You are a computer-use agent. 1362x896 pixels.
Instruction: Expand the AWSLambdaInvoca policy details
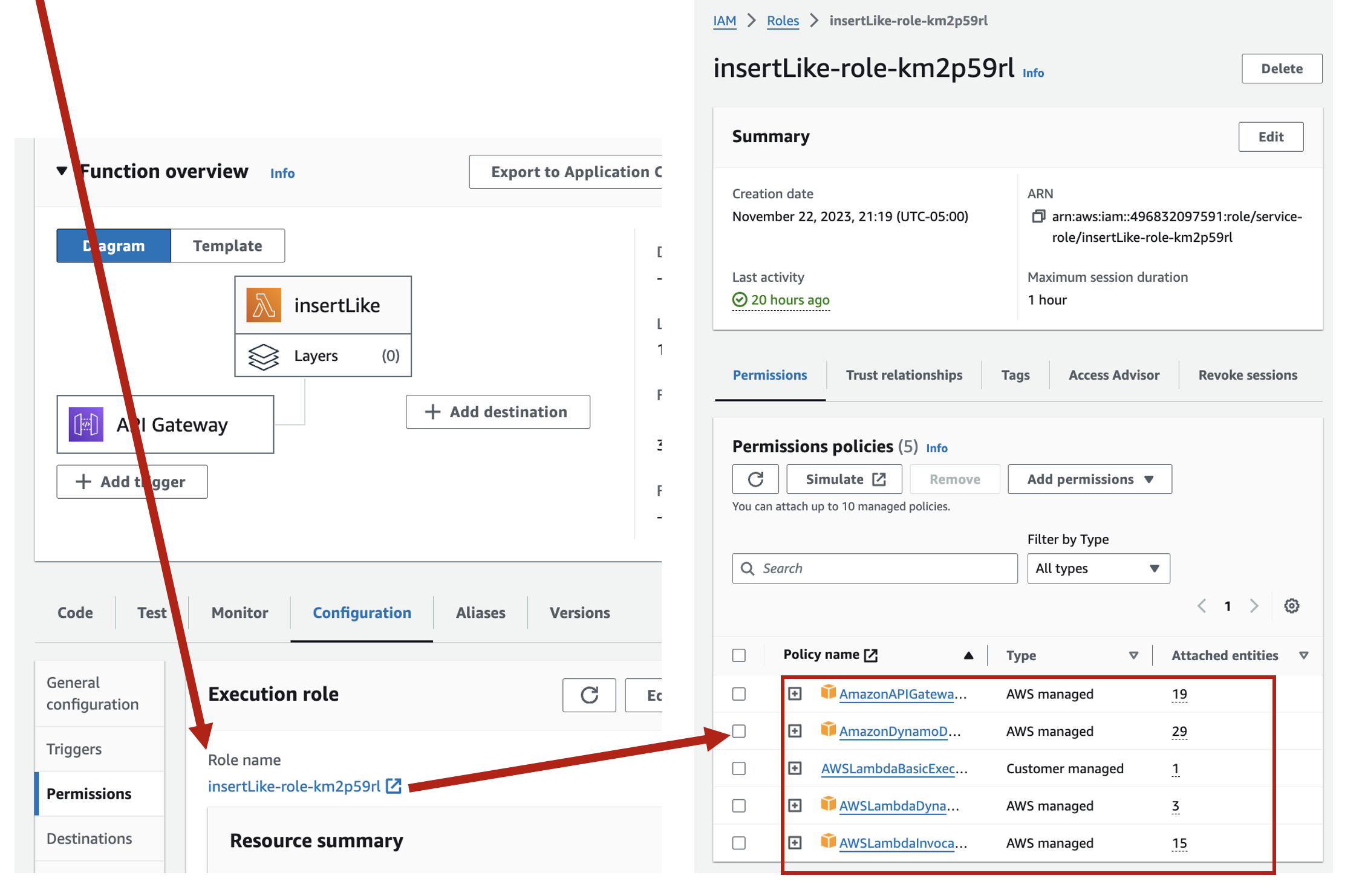(x=795, y=843)
